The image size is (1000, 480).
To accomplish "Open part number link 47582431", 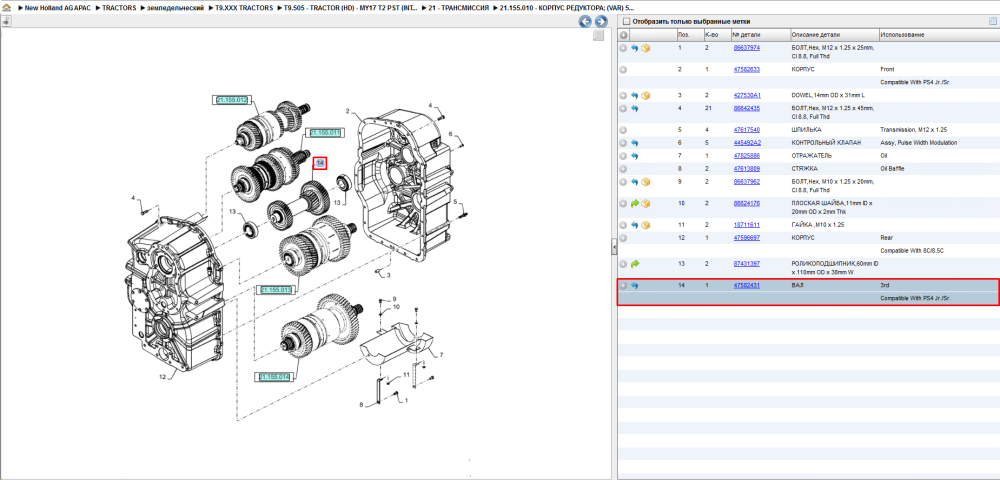I will click(x=746, y=286).
